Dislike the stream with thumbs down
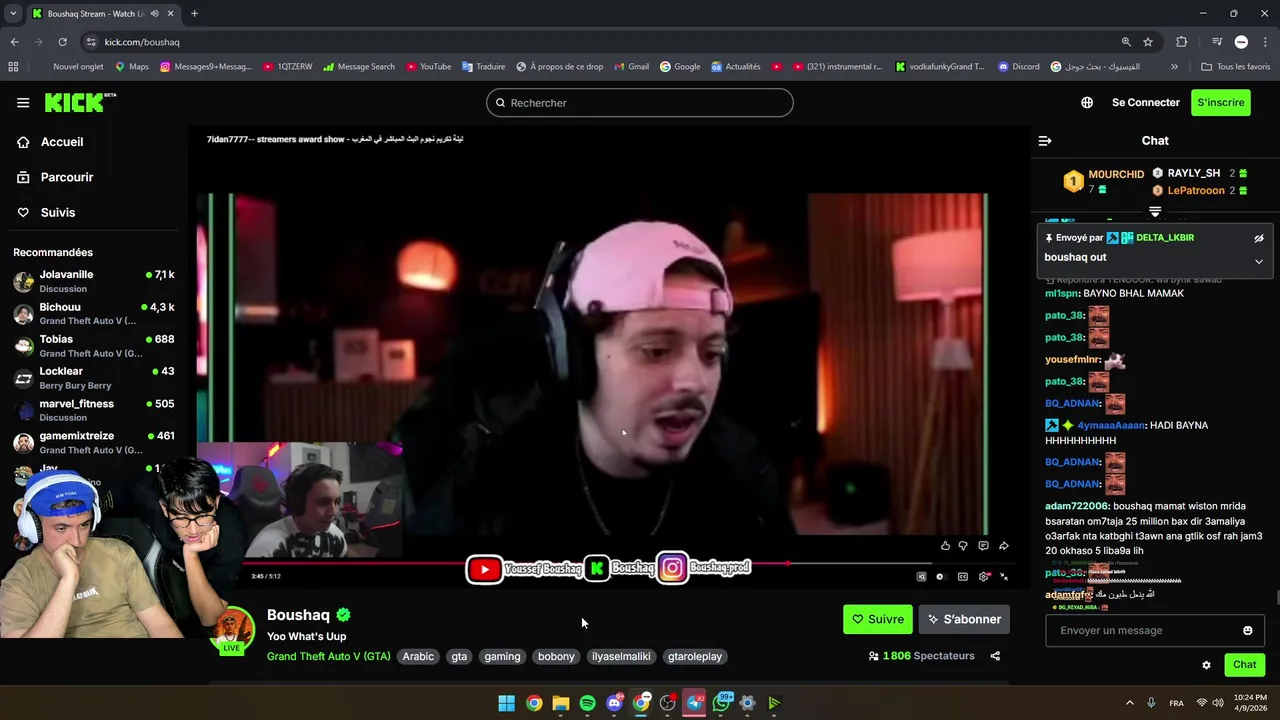The width and height of the screenshot is (1280, 720). point(963,546)
